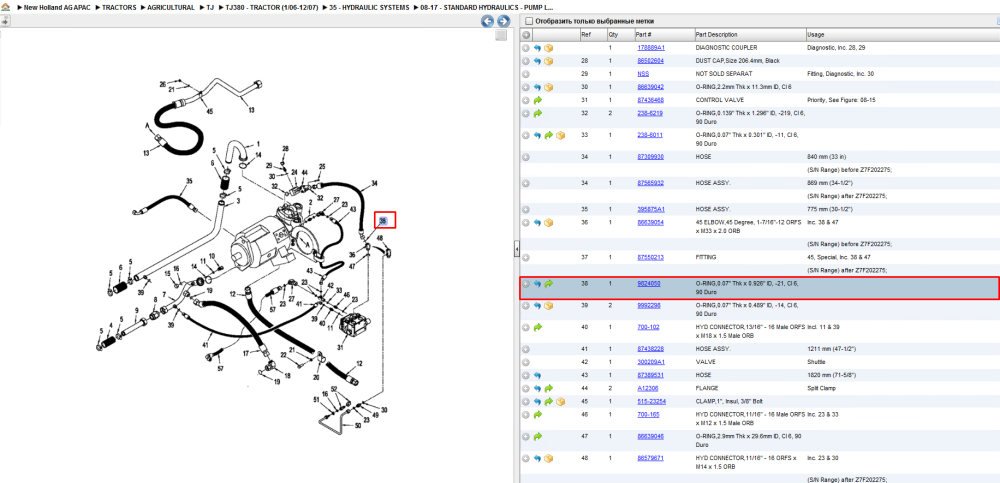Collapse parts panel with divider arrow
The image size is (1000, 483).
(x=517, y=249)
